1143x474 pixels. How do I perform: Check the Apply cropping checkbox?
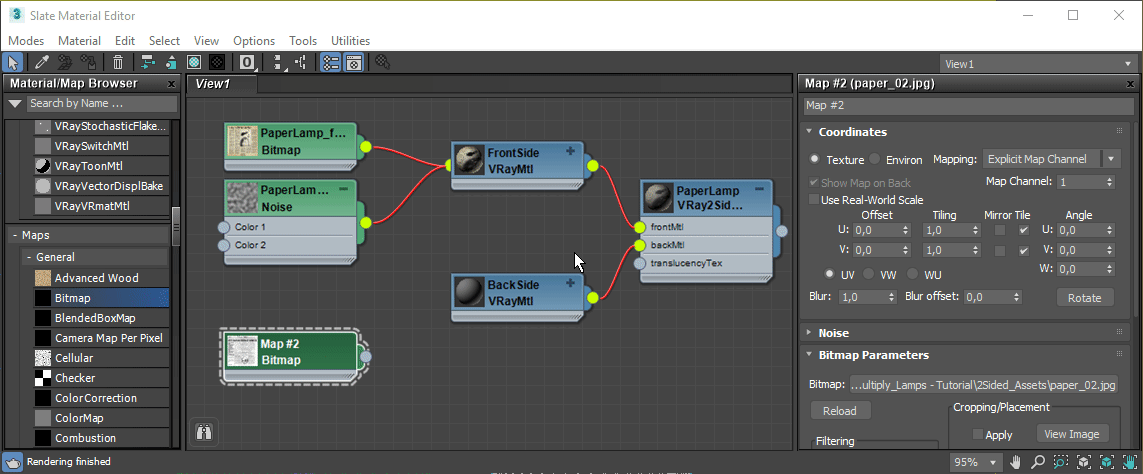pos(978,435)
